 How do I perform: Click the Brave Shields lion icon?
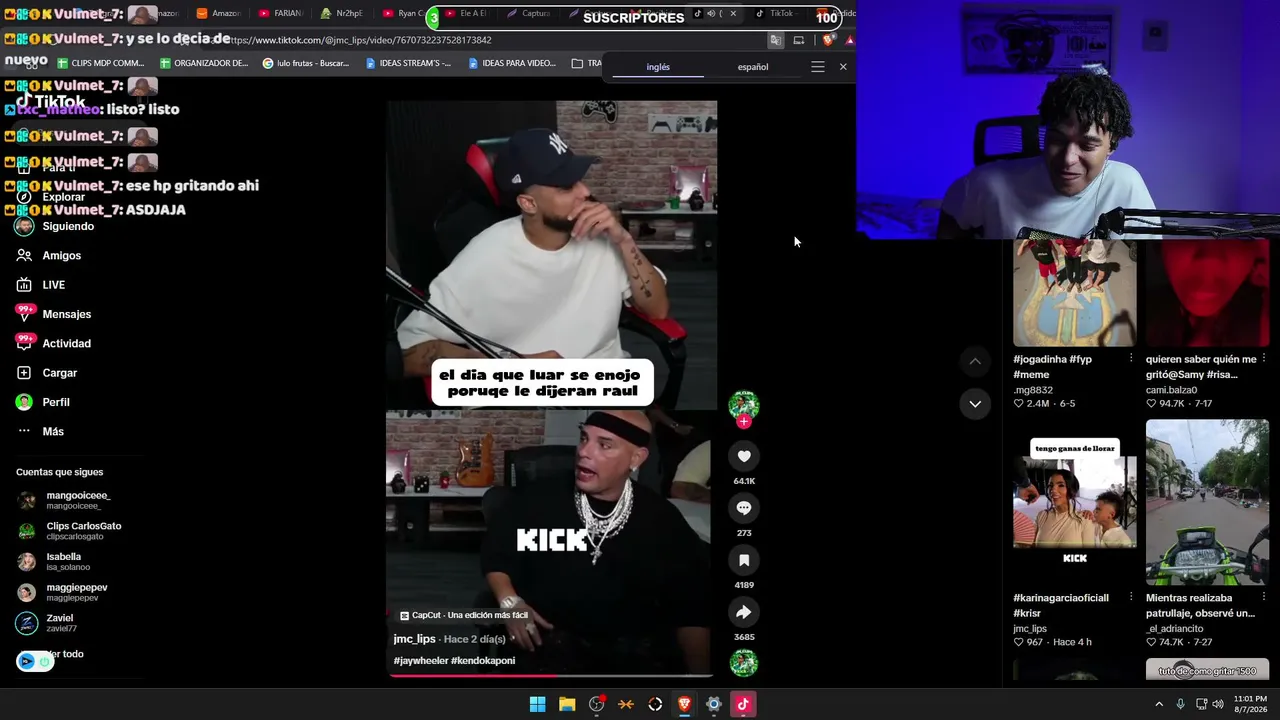[828, 40]
